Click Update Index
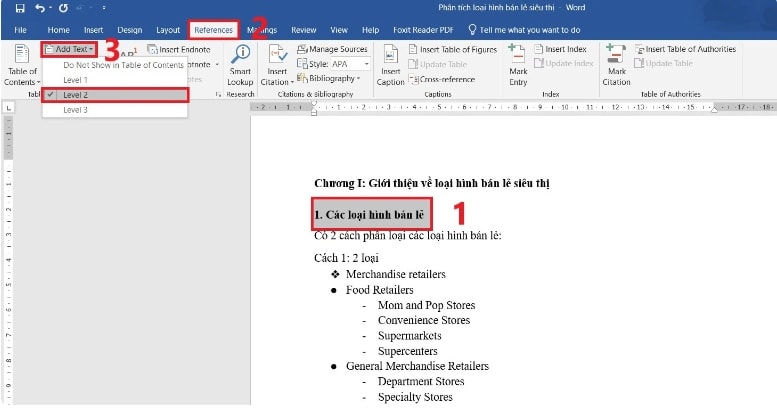The image size is (777, 408). [x=564, y=63]
